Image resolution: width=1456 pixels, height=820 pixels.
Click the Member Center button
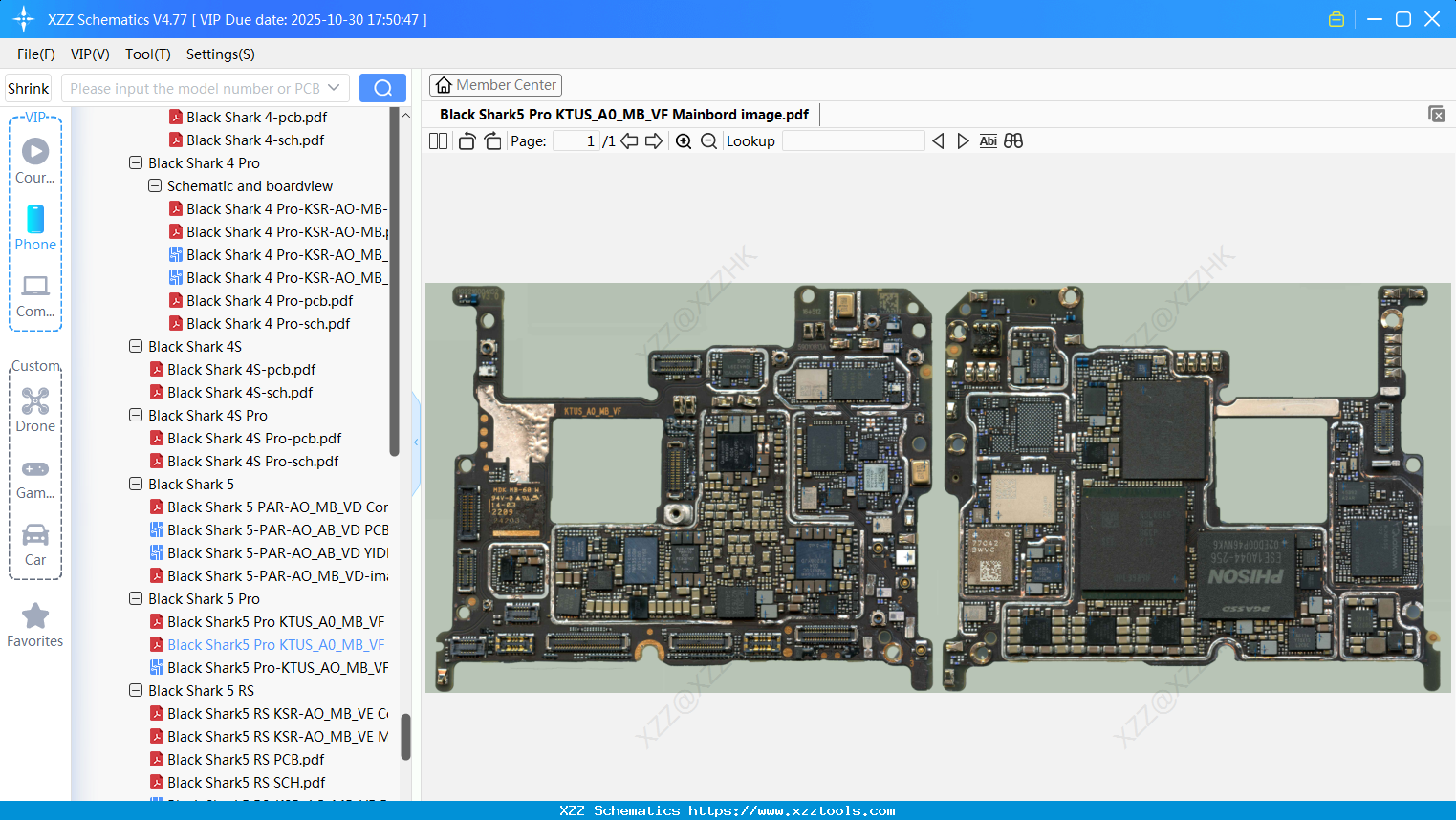coord(495,85)
